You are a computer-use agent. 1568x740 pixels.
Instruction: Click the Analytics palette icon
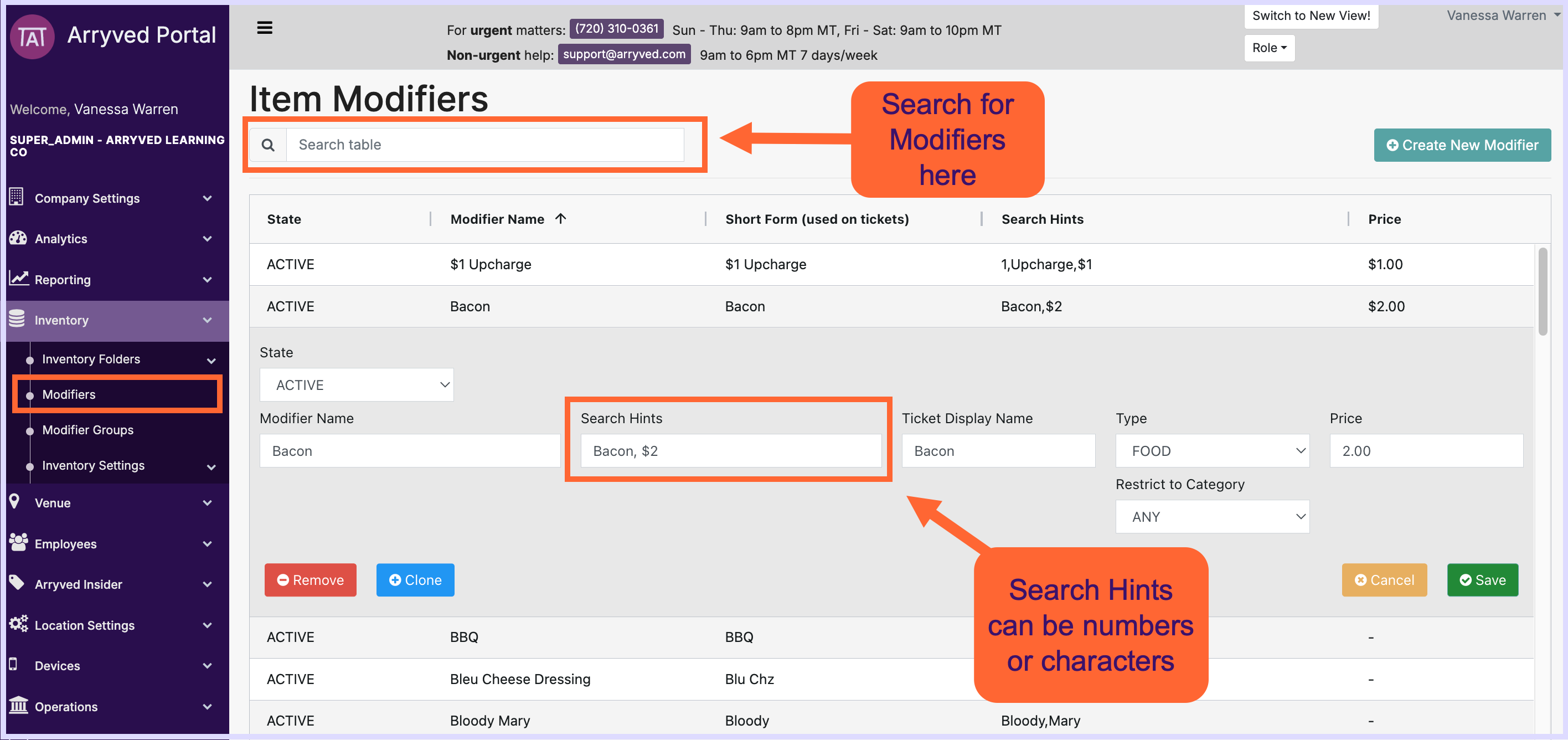click(18, 238)
